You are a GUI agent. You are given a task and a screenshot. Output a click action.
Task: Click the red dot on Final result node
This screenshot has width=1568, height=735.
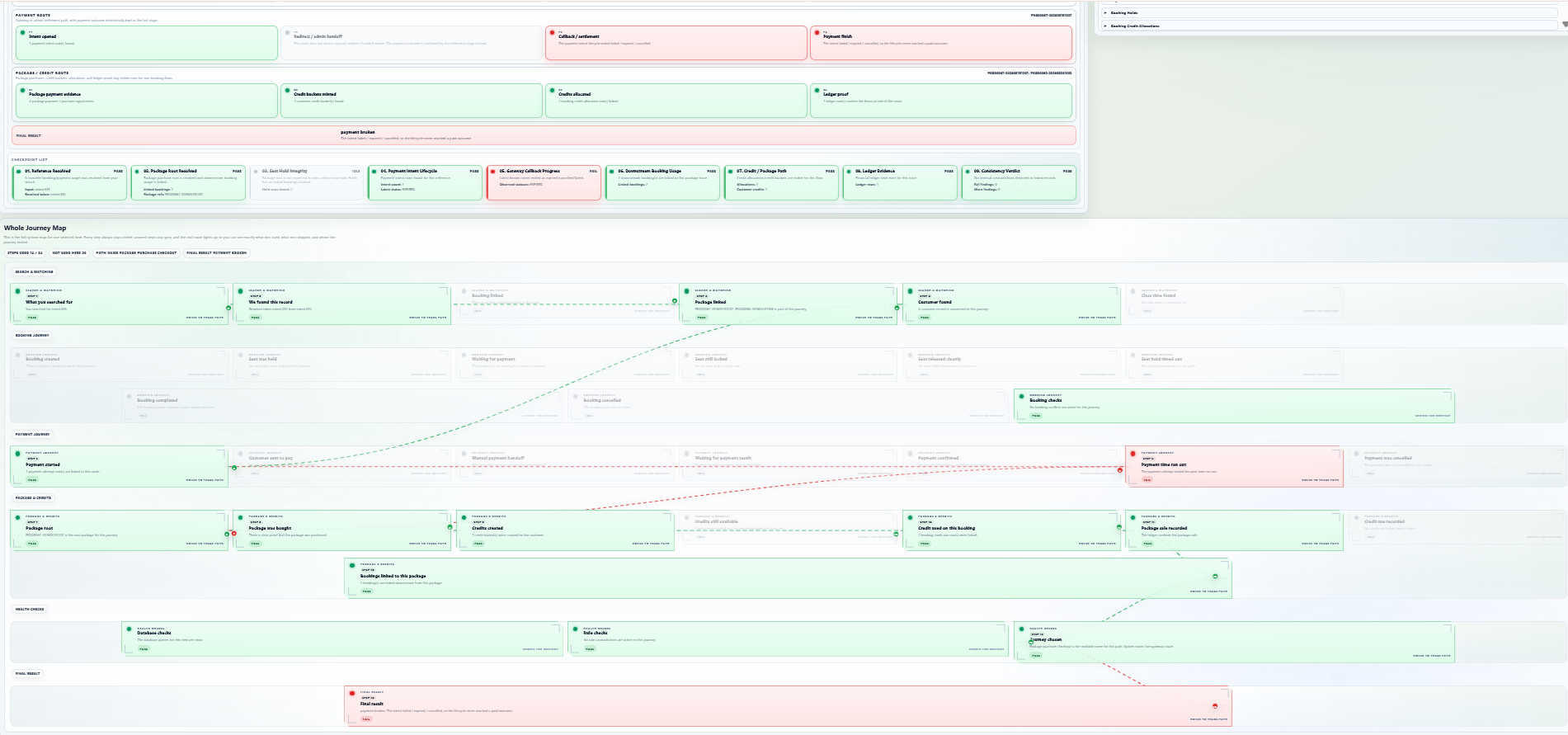click(352, 693)
